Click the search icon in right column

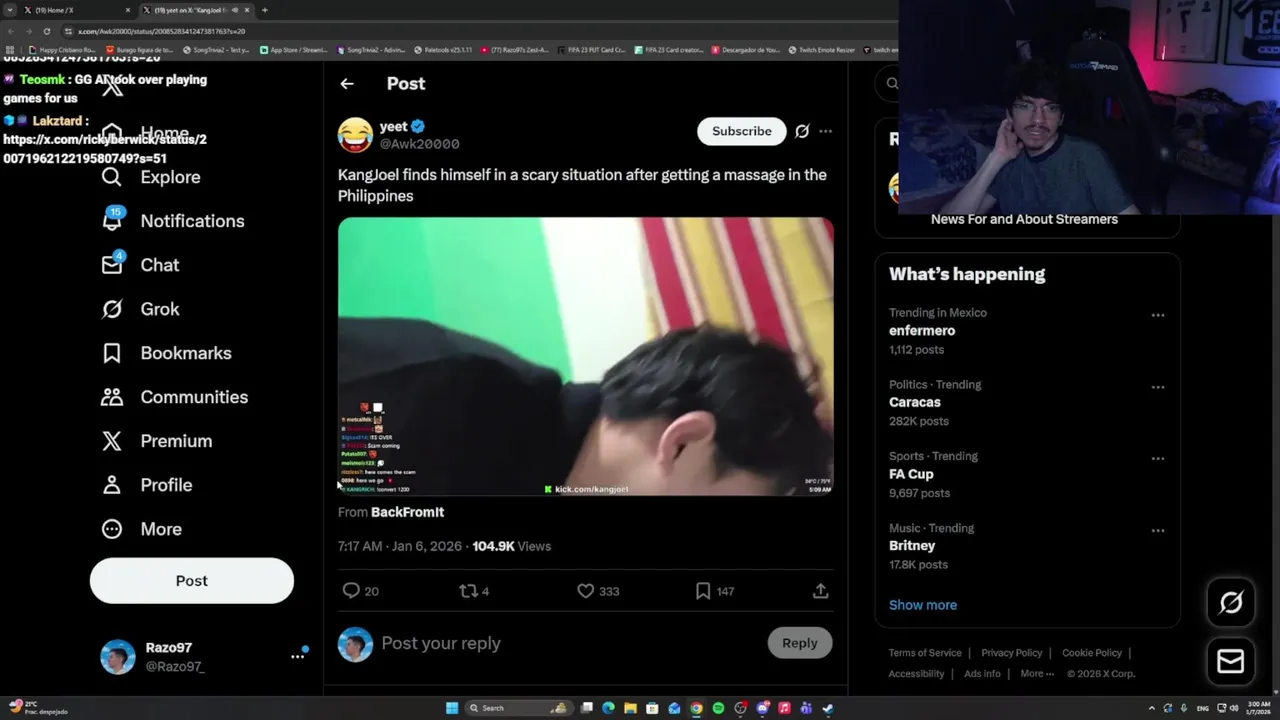pyautogui.click(x=892, y=84)
